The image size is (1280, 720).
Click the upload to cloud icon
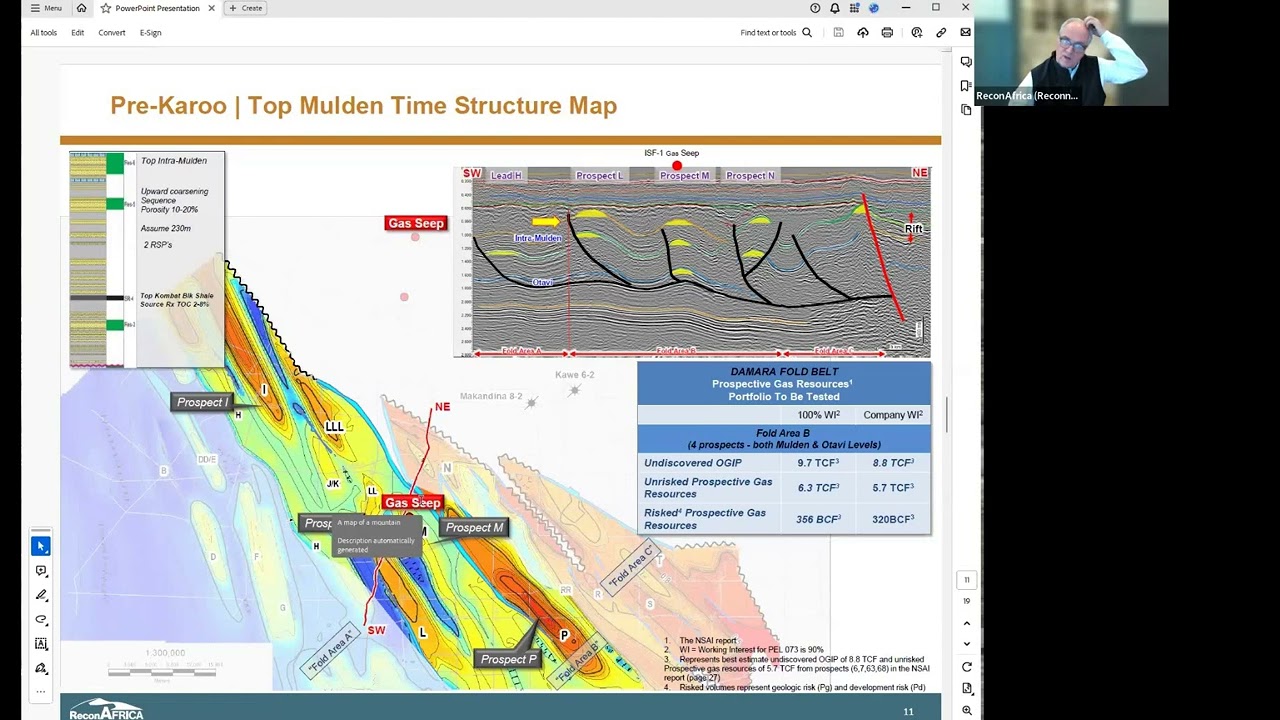pyautogui.click(x=863, y=33)
